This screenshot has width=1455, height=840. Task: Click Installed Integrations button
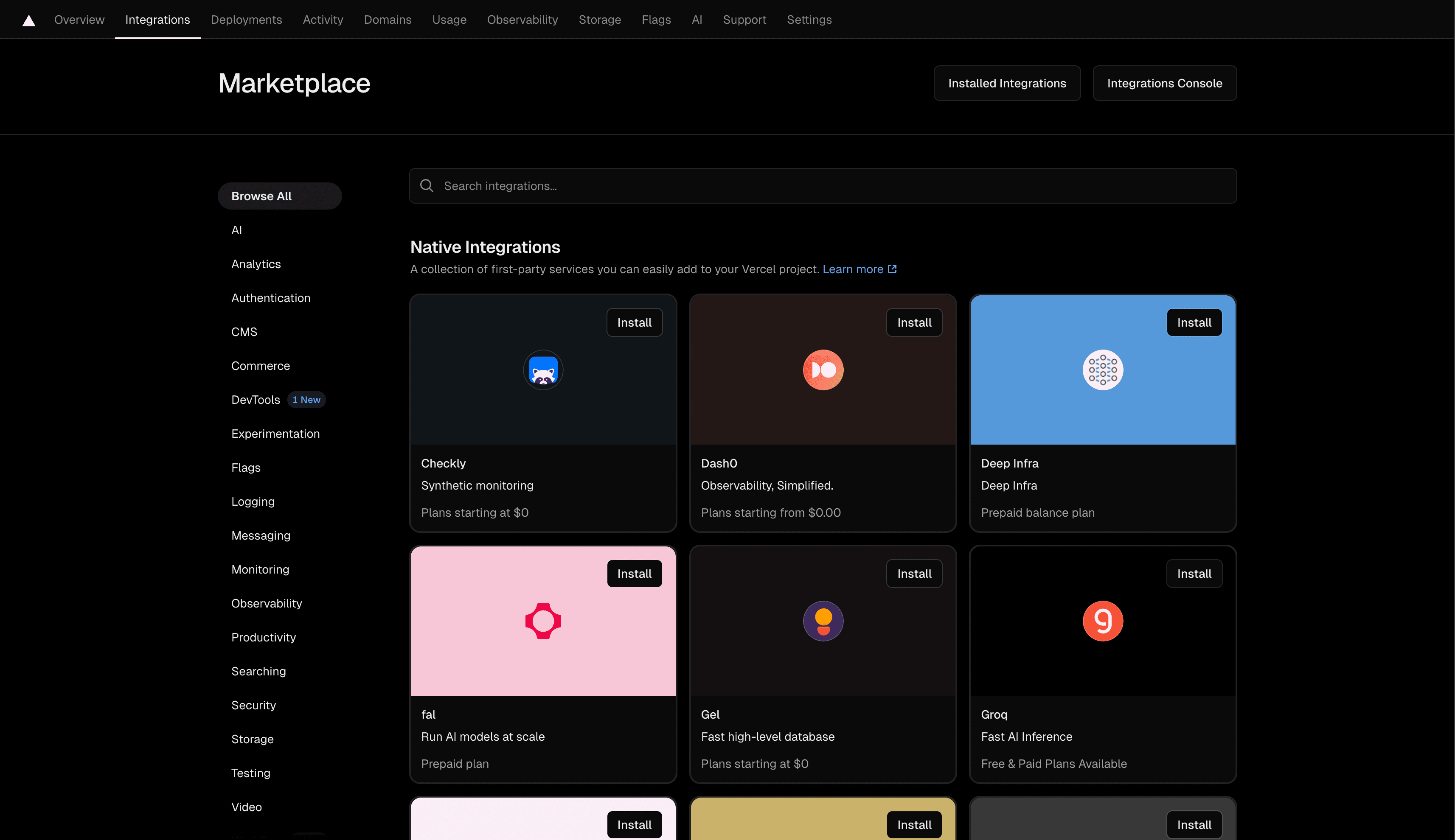1006,83
